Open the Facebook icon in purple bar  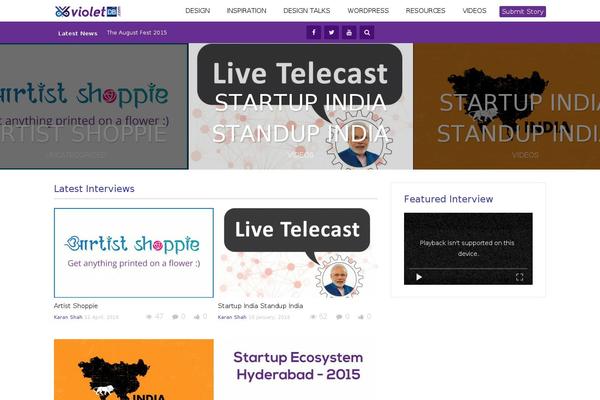313,33
